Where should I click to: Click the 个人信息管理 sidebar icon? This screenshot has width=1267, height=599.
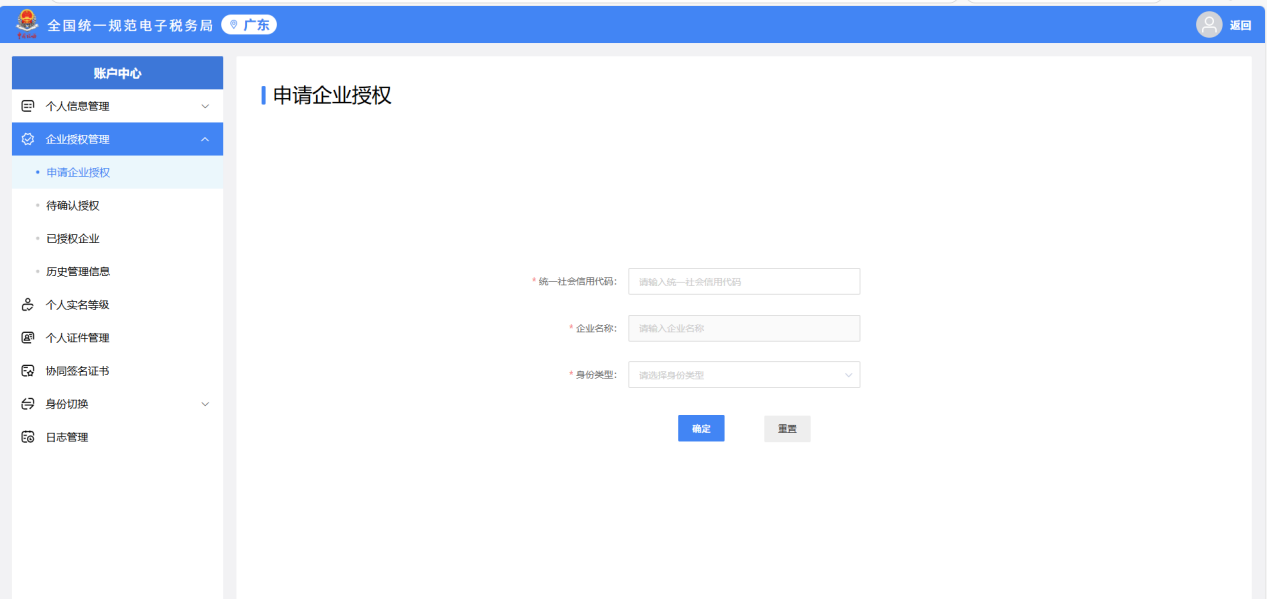pyautogui.click(x=28, y=106)
